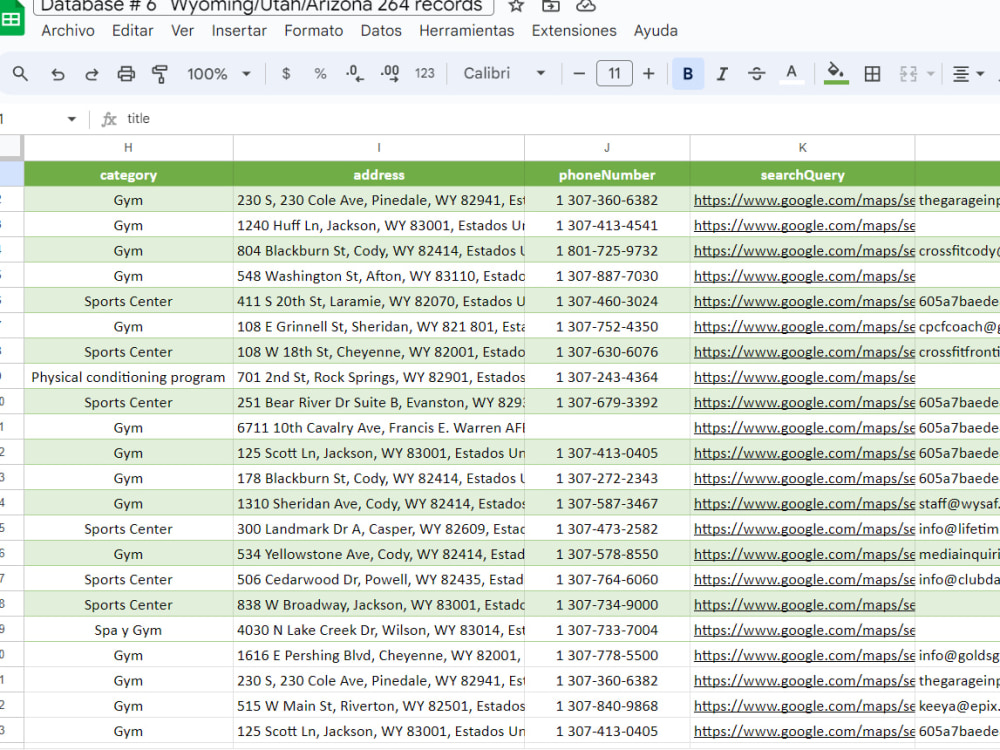Open the Editar menu

pos(133,31)
